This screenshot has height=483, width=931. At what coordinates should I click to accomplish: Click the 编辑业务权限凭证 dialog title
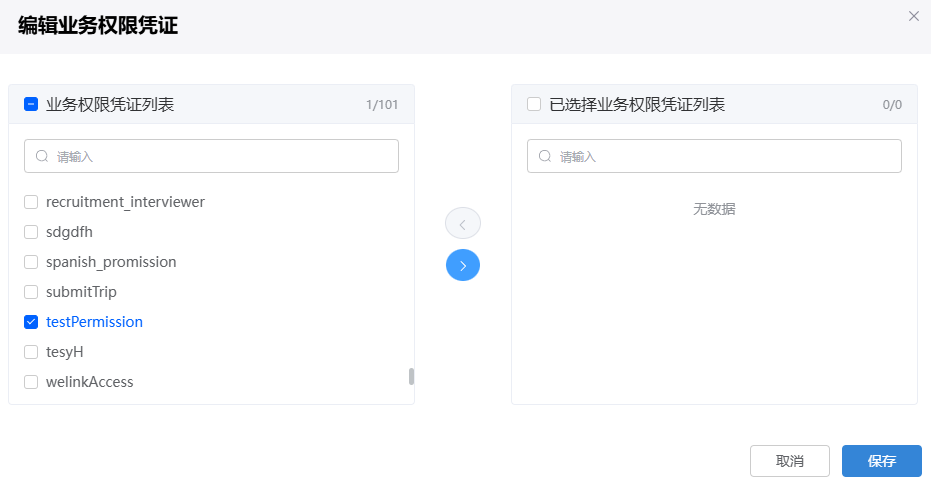point(98,26)
